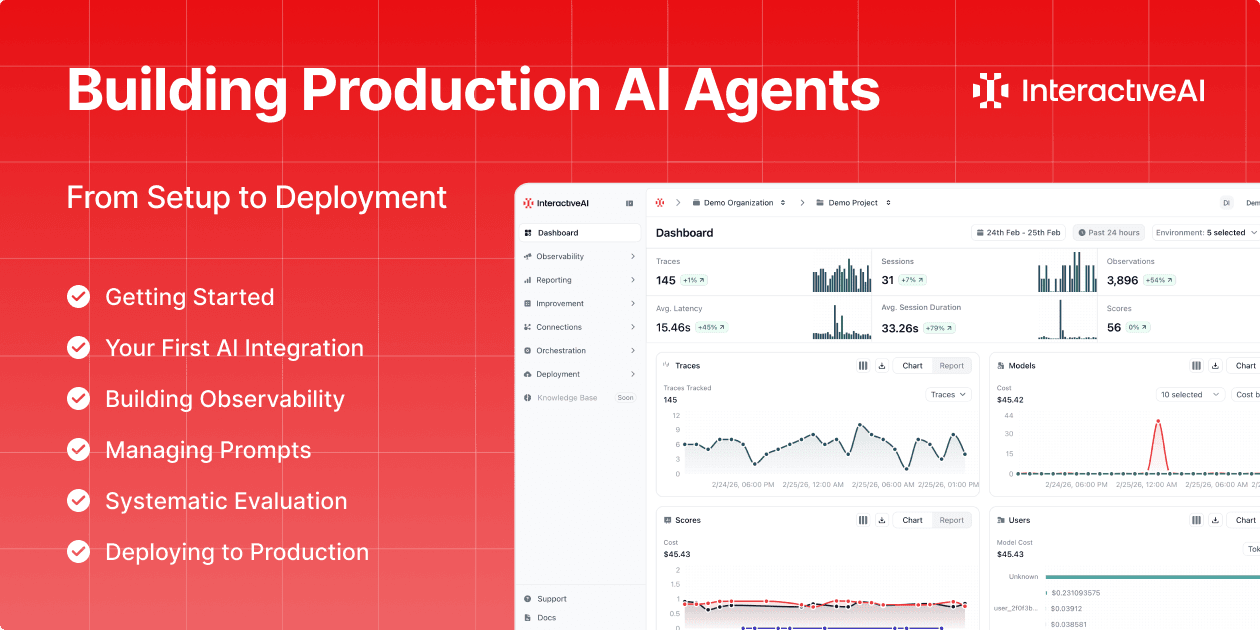Viewport: 1260px width, 630px height.
Task: Open Demo Project from the breadcrumb
Action: tap(853, 202)
